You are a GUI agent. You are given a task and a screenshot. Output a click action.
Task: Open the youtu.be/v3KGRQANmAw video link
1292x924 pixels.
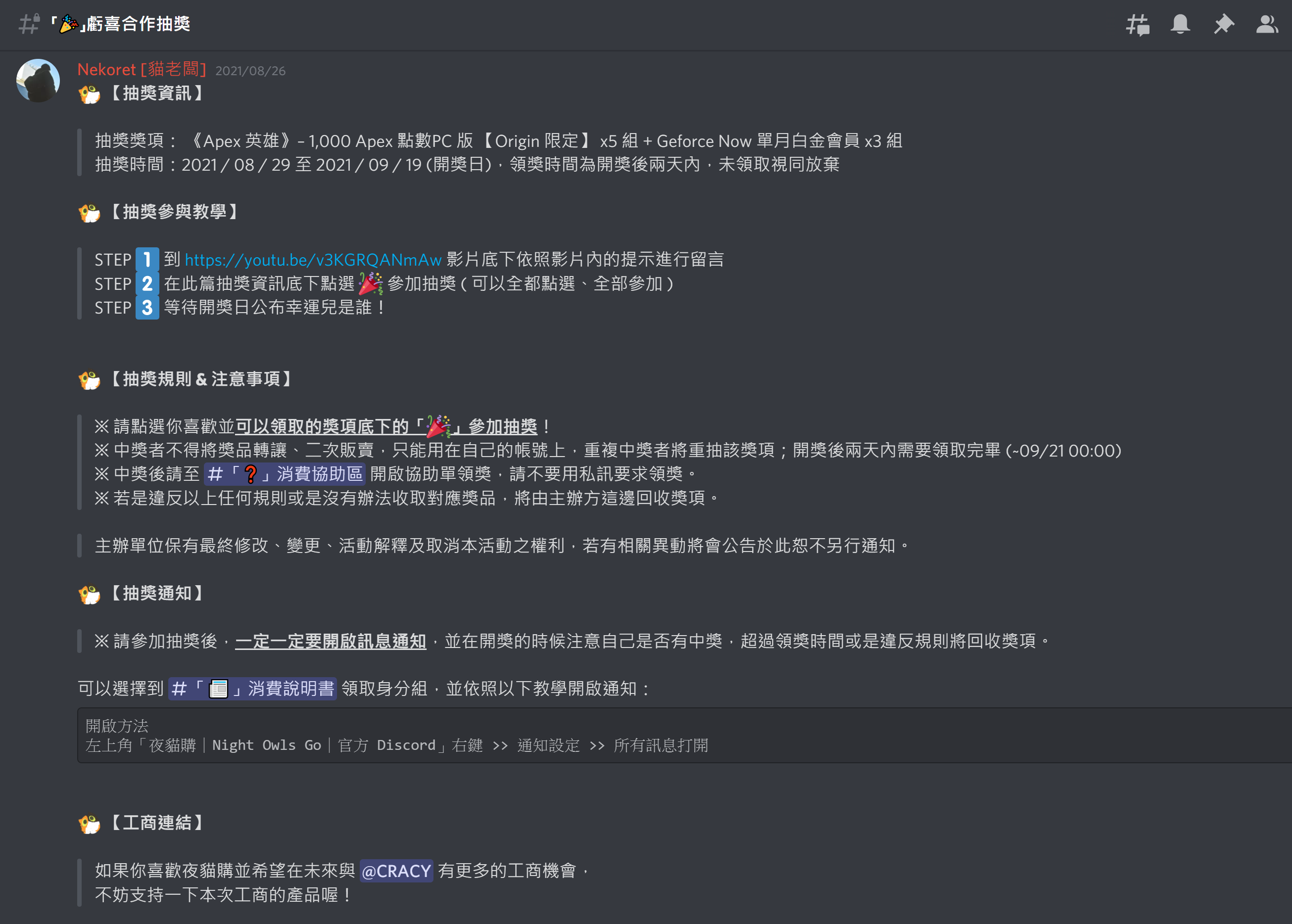click(x=313, y=260)
